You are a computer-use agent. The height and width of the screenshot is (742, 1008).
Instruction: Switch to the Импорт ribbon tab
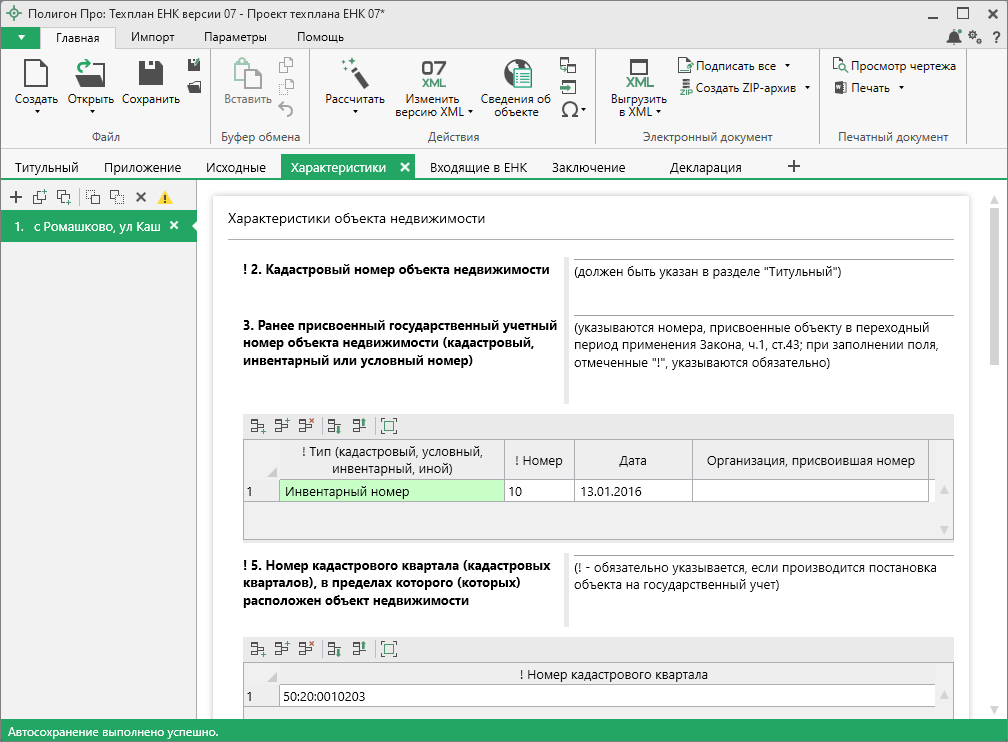click(153, 37)
